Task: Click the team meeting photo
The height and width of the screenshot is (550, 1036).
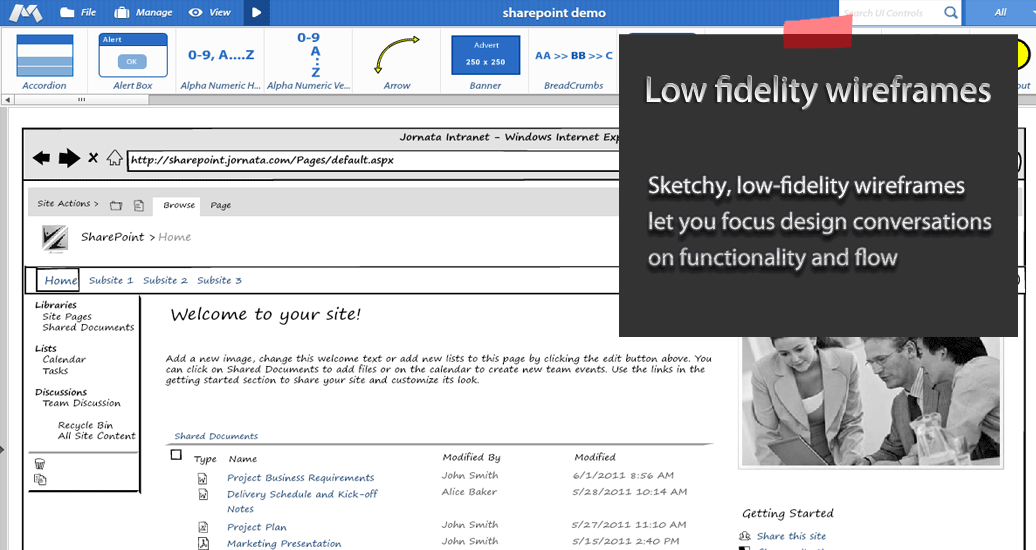Action: tap(871, 401)
